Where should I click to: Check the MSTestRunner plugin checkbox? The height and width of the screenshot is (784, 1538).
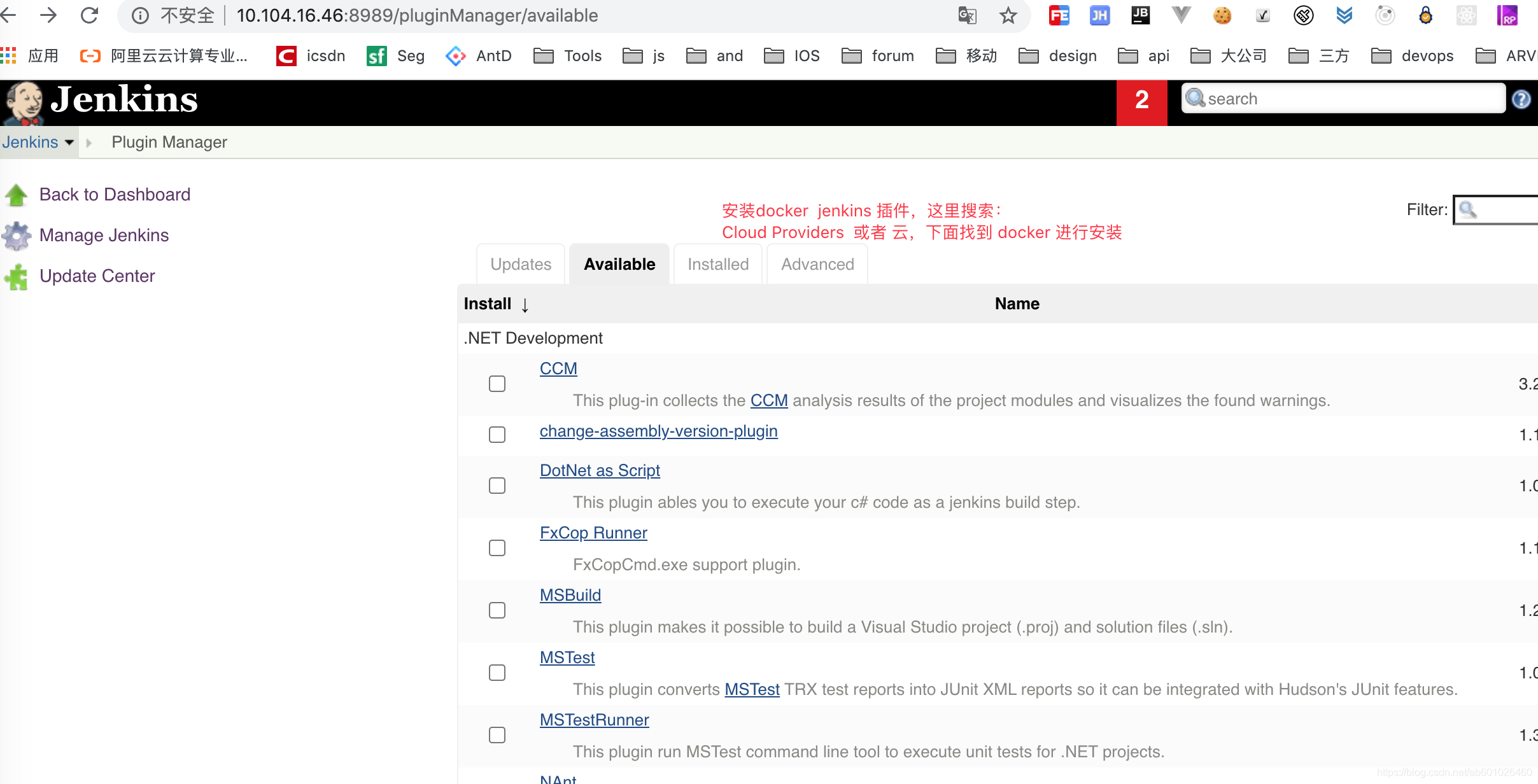pos(497,735)
